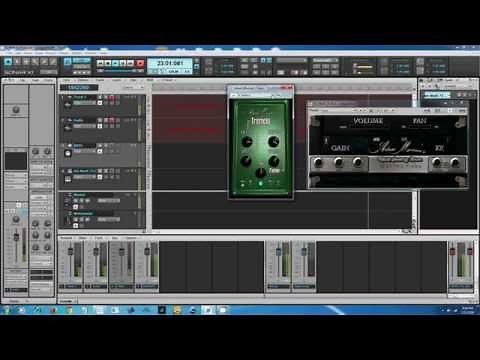Choose the Erase tool in control bar
Screen dimensions: 480x360
point(53,62)
